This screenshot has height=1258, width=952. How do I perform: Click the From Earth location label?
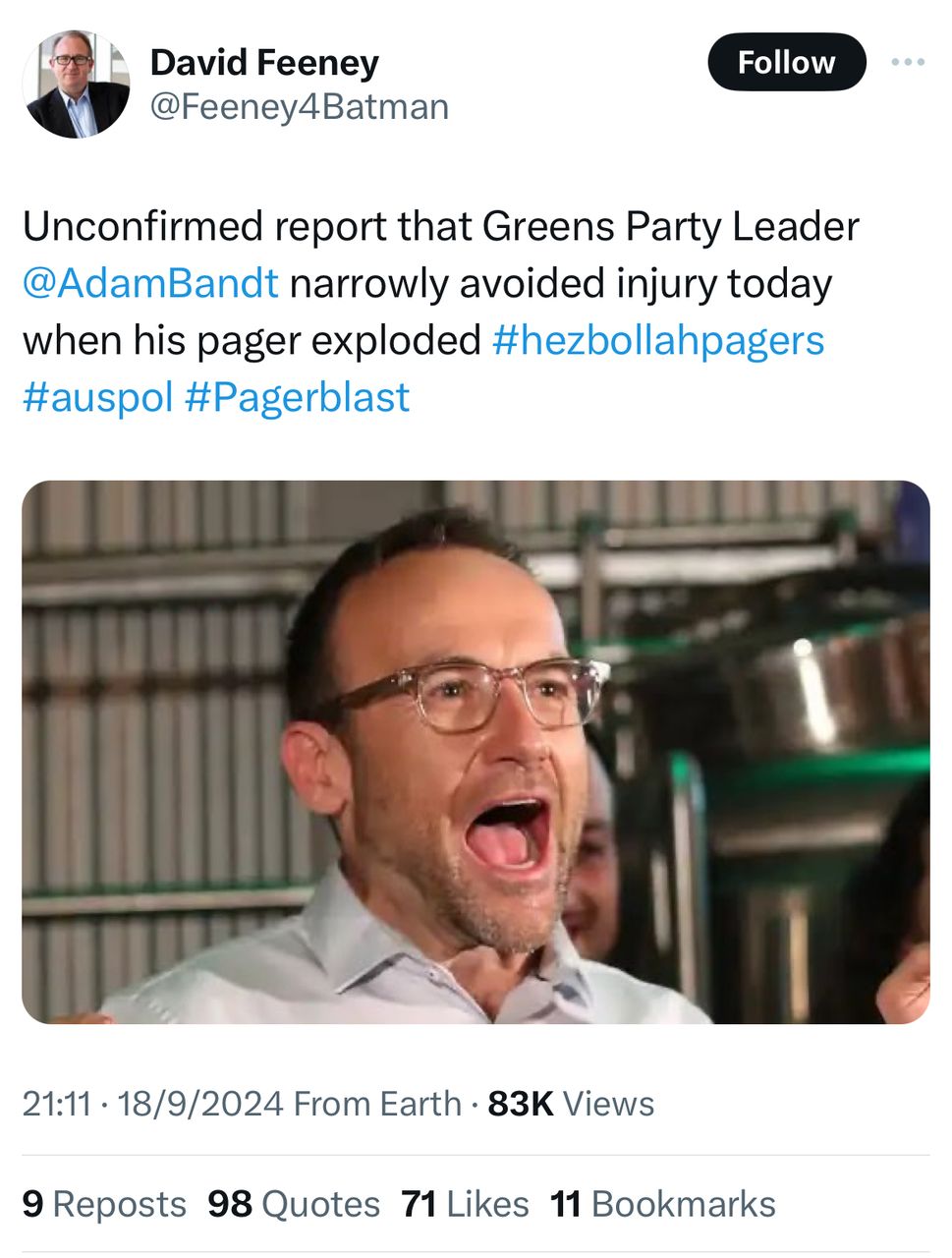tap(377, 1104)
